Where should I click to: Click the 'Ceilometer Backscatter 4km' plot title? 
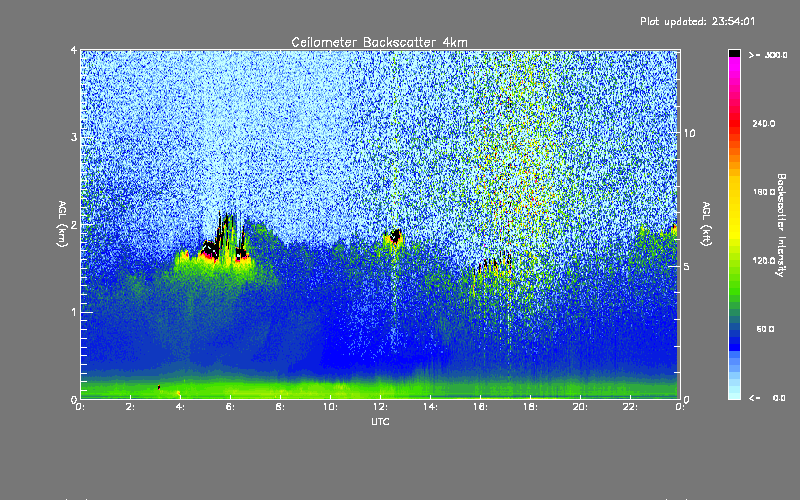tap(379, 42)
